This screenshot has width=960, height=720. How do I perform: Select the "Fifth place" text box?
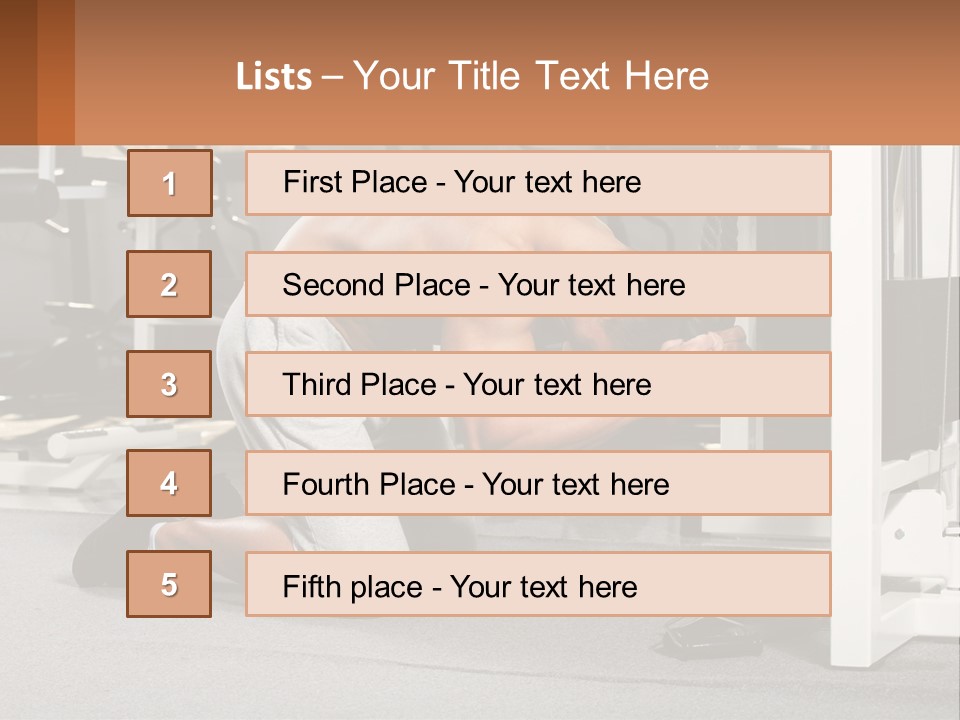[538, 585]
